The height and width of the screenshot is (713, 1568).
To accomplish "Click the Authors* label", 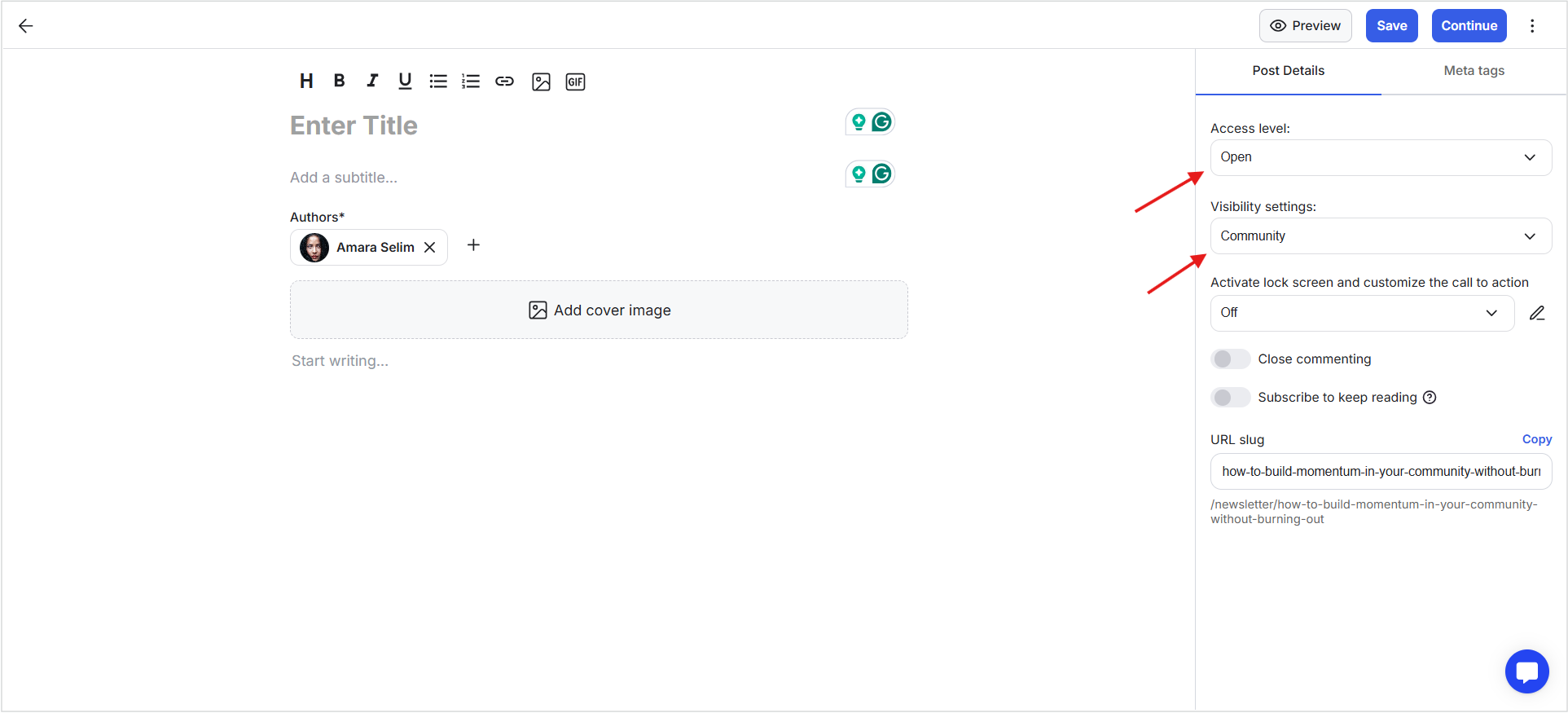I will point(317,217).
